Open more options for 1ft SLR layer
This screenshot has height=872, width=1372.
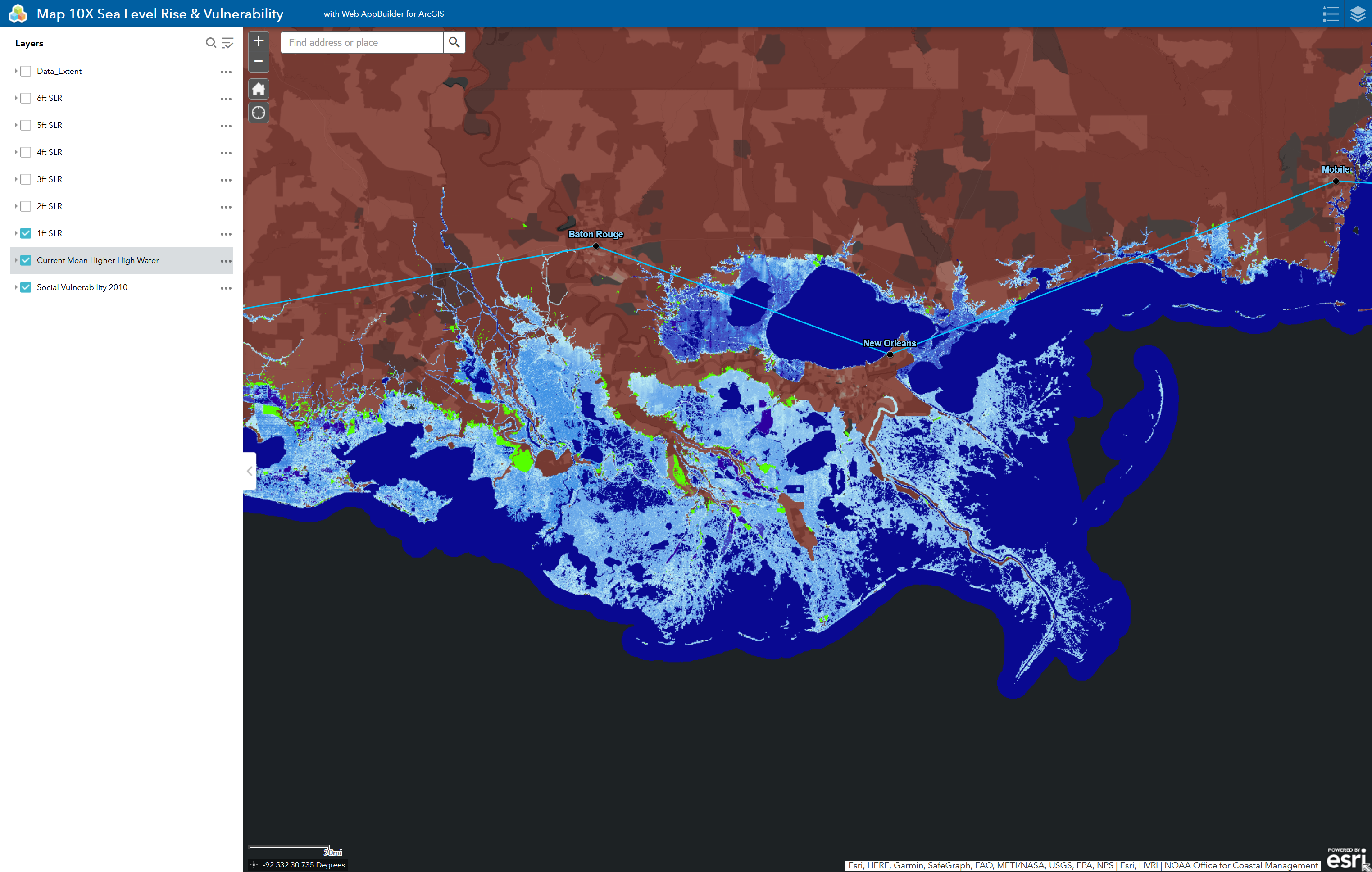(x=226, y=234)
